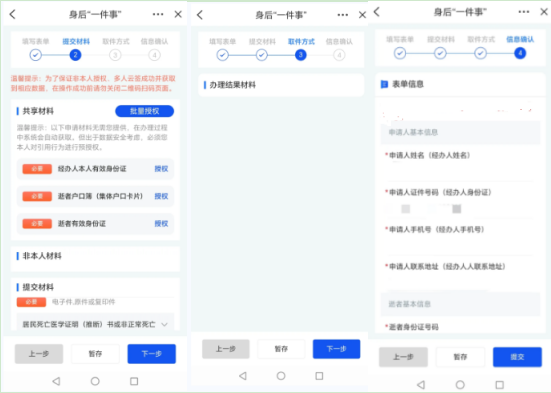Click 授权 link for 逝者户口簿
Image resolution: width=551 pixels, height=393 pixels.
[x=161, y=196]
